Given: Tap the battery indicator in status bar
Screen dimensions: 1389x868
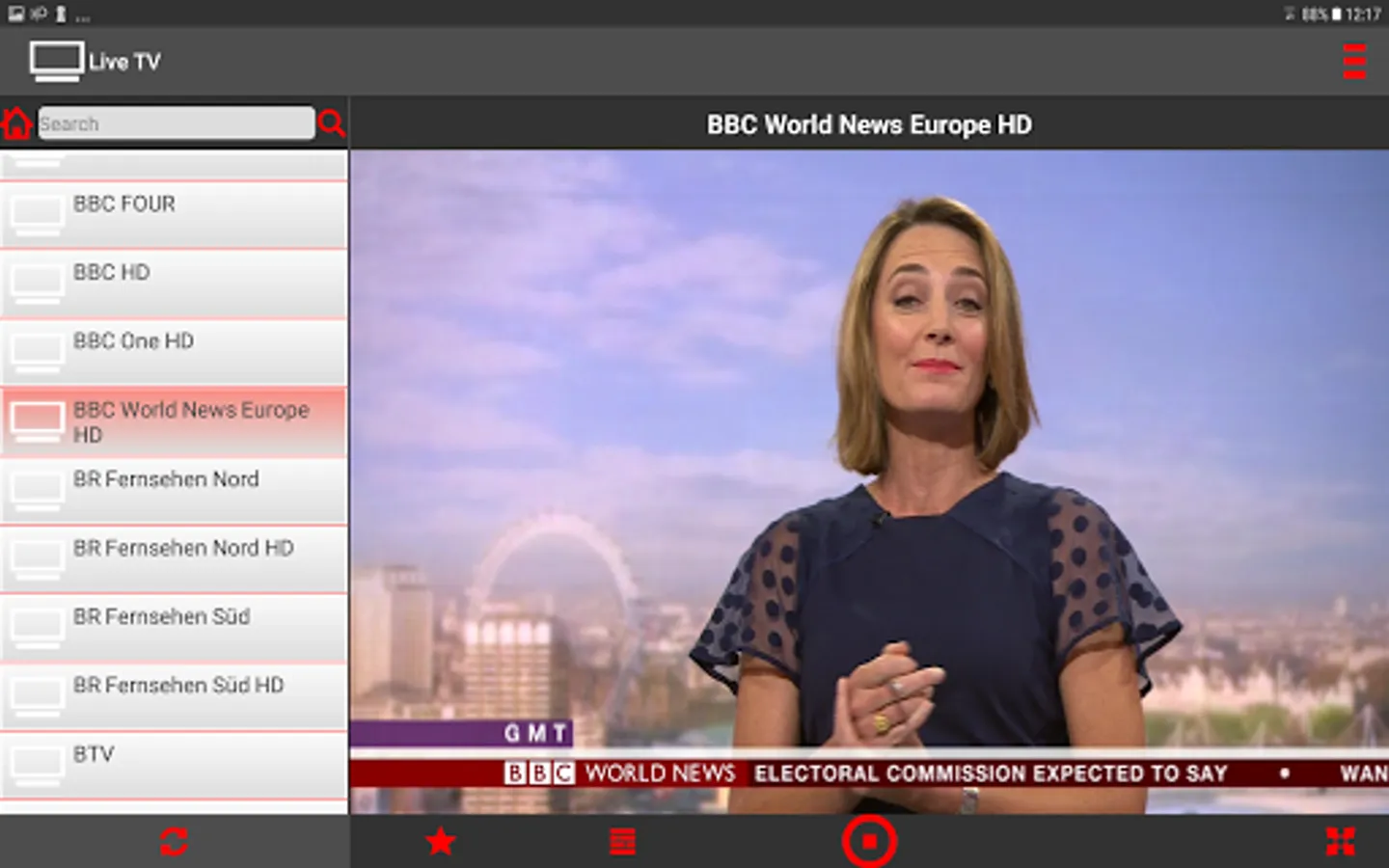Looking at the screenshot, I should tap(1336, 14).
